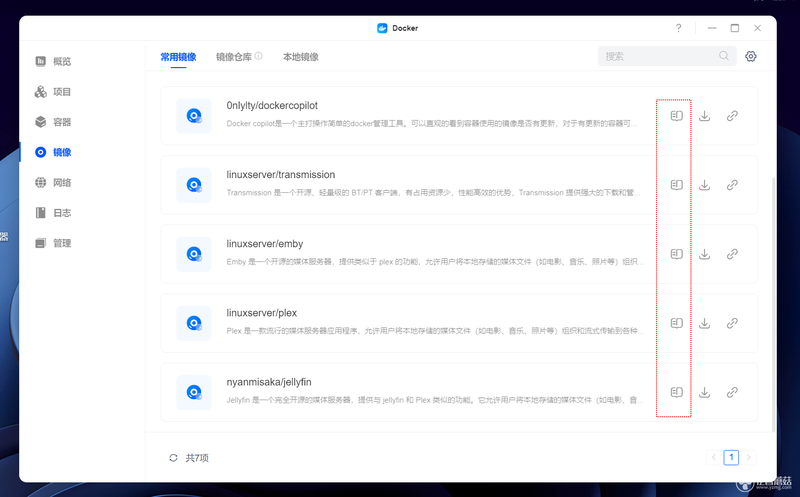
Task: Click the nyanmisaka/jellyfin title
Action: pos(269,382)
